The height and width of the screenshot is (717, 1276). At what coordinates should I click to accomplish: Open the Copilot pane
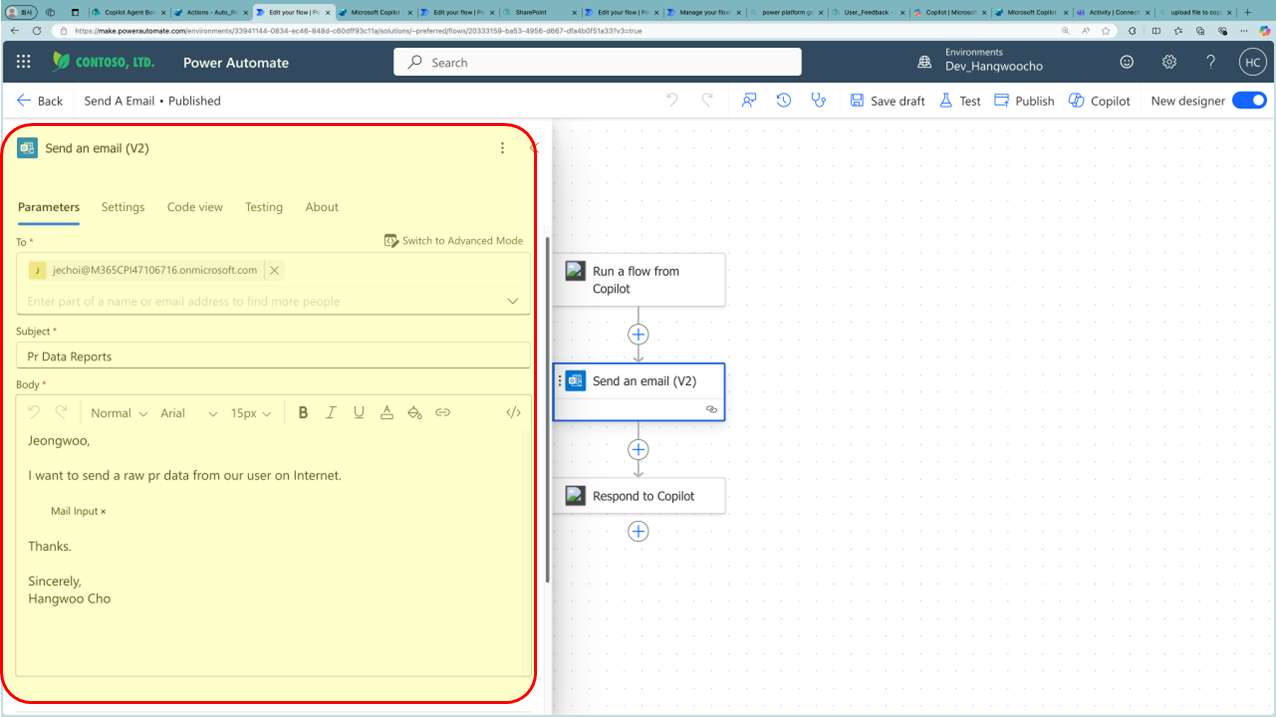coord(1099,101)
